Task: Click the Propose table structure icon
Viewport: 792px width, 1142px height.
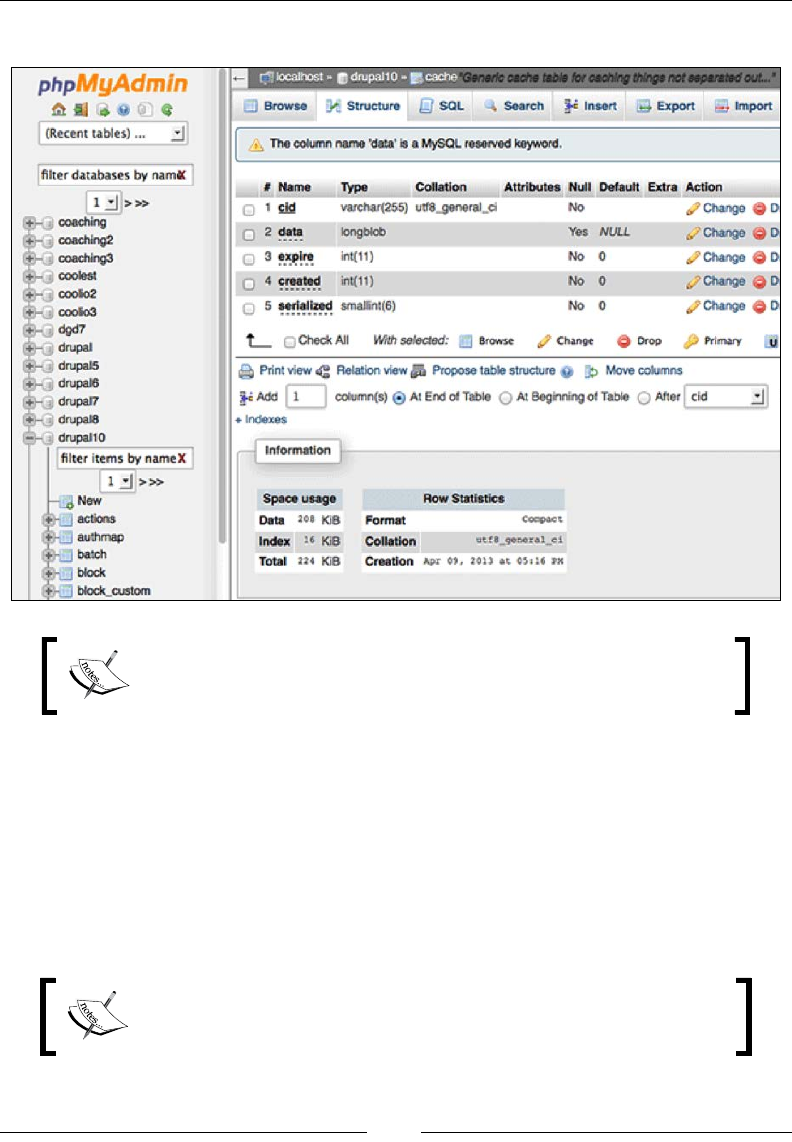Action: 418,371
